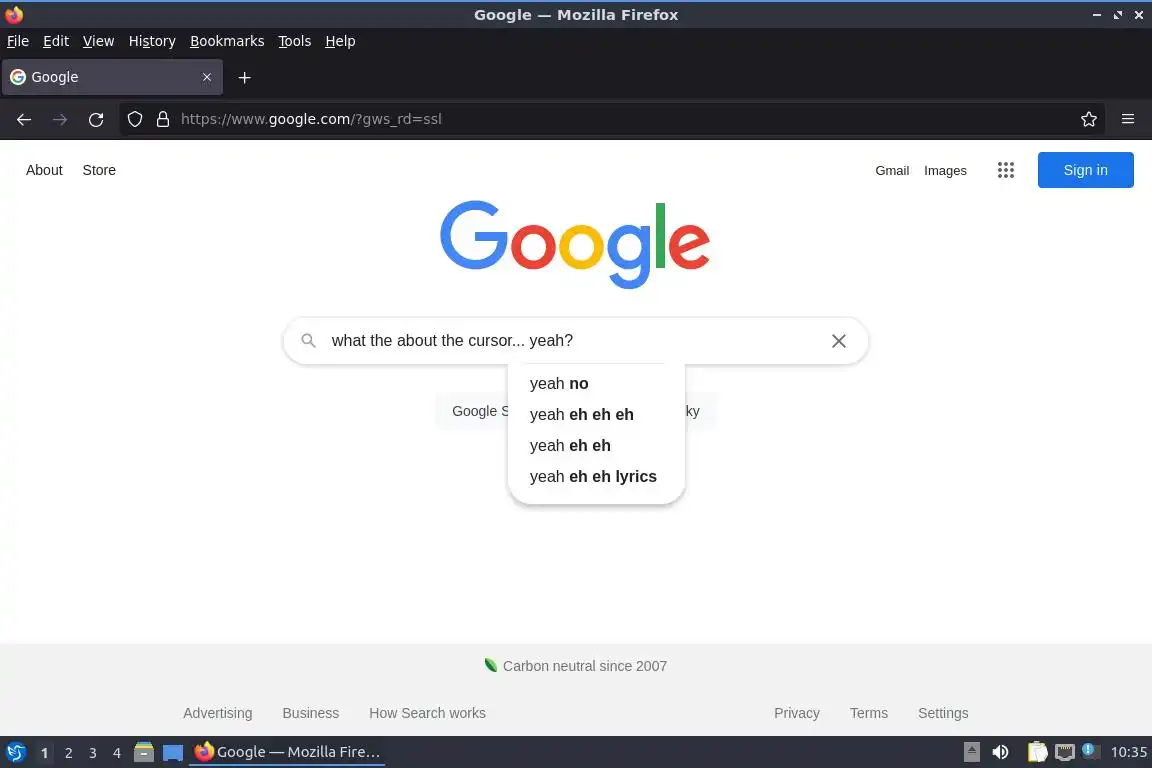1152x768 pixels.
Task: Choose the "yeah eh eh lyrics" suggestion
Action: click(596, 476)
